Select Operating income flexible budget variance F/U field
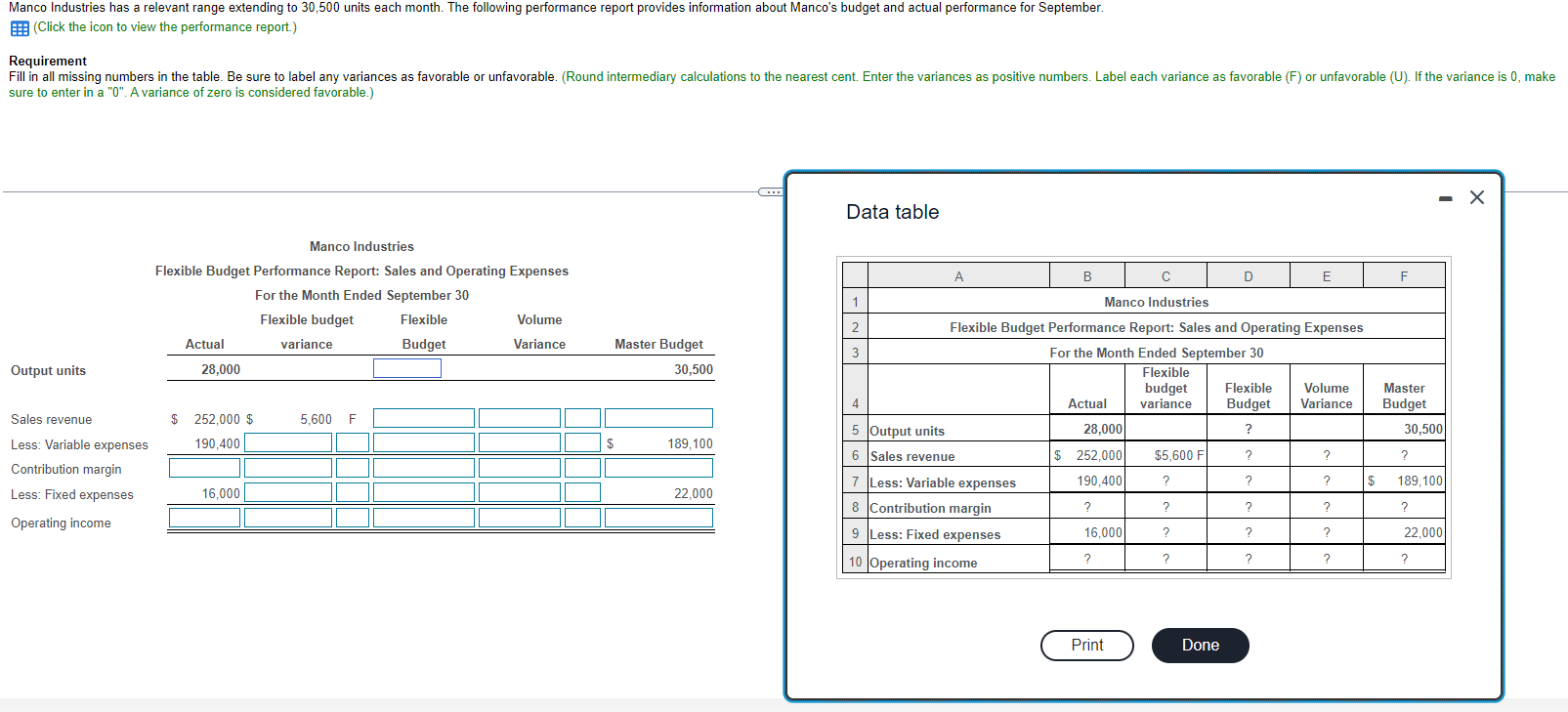 353,518
